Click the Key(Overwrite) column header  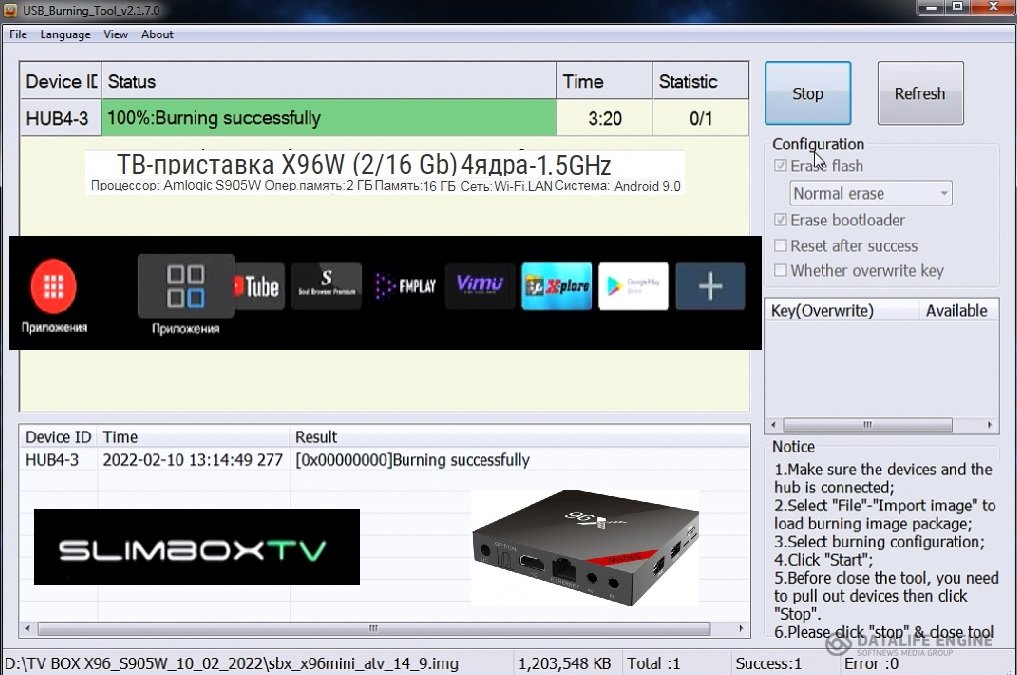(842, 311)
